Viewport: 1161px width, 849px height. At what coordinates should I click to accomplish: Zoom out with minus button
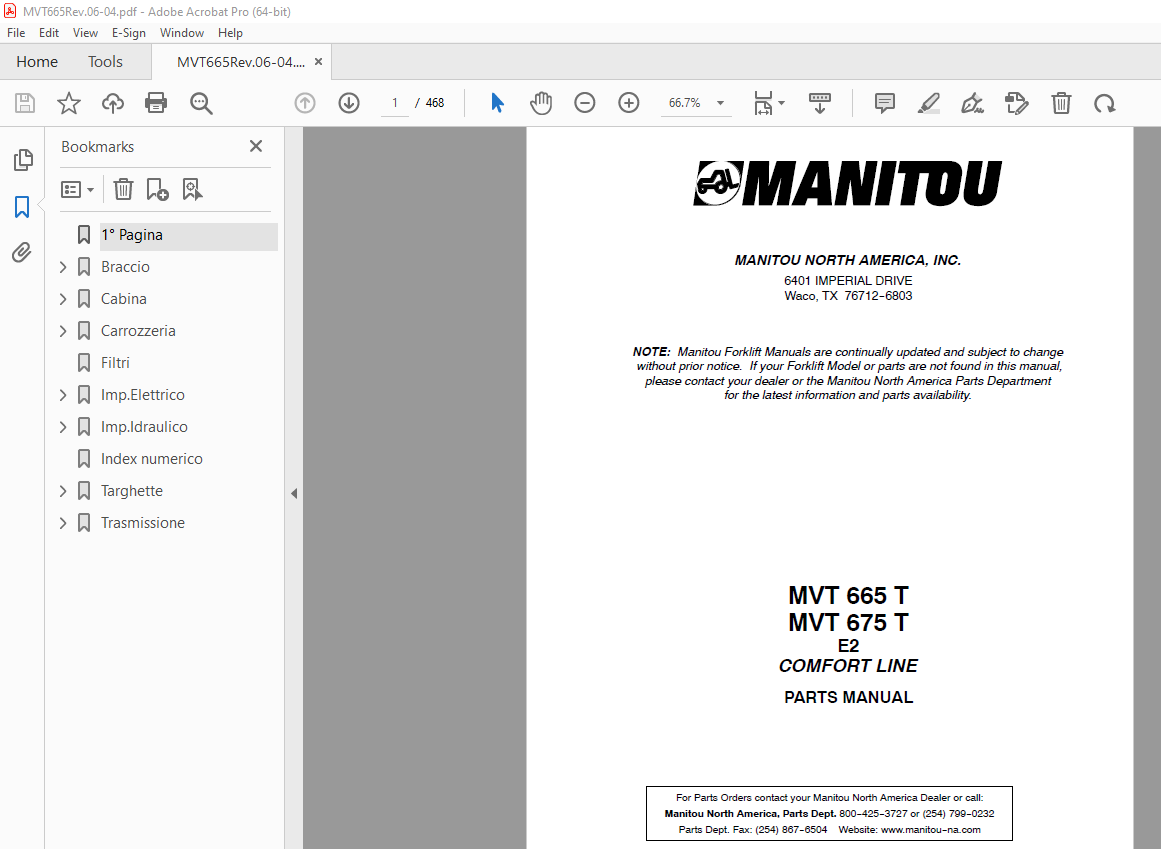585,103
